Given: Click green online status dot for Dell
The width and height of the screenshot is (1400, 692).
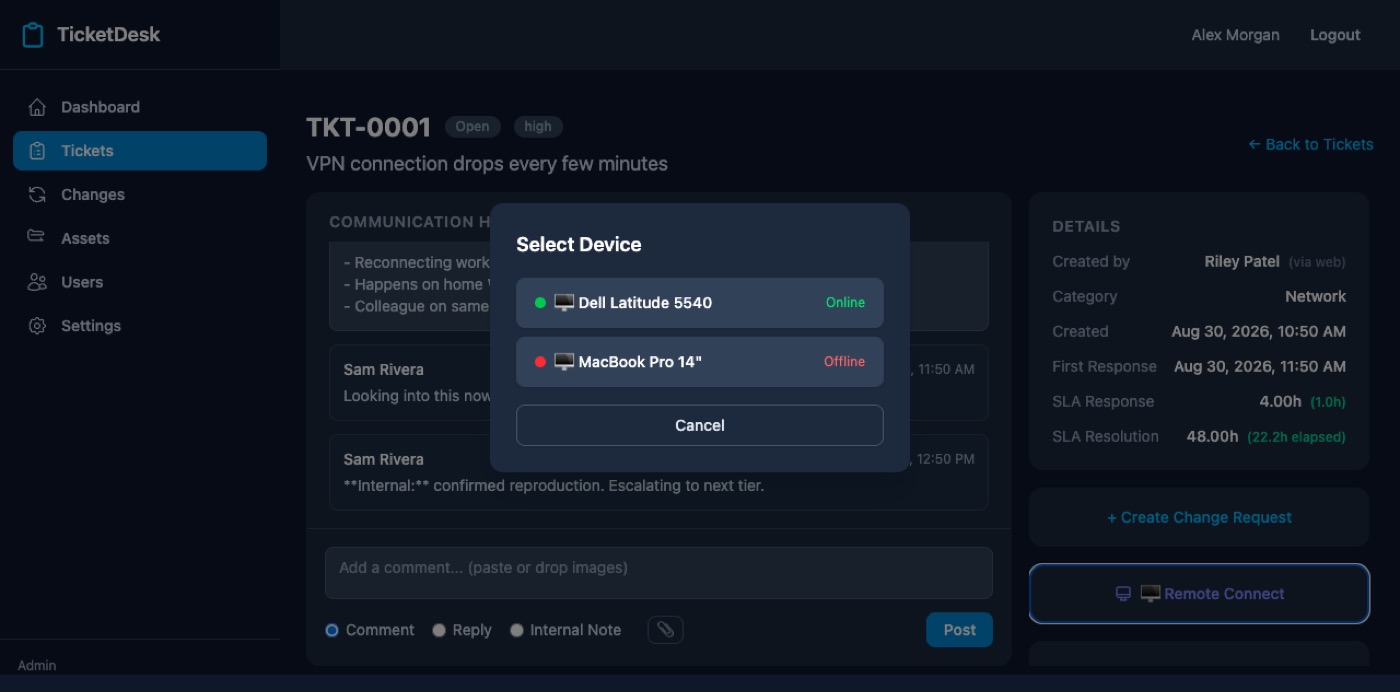Looking at the screenshot, I should coord(540,303).
